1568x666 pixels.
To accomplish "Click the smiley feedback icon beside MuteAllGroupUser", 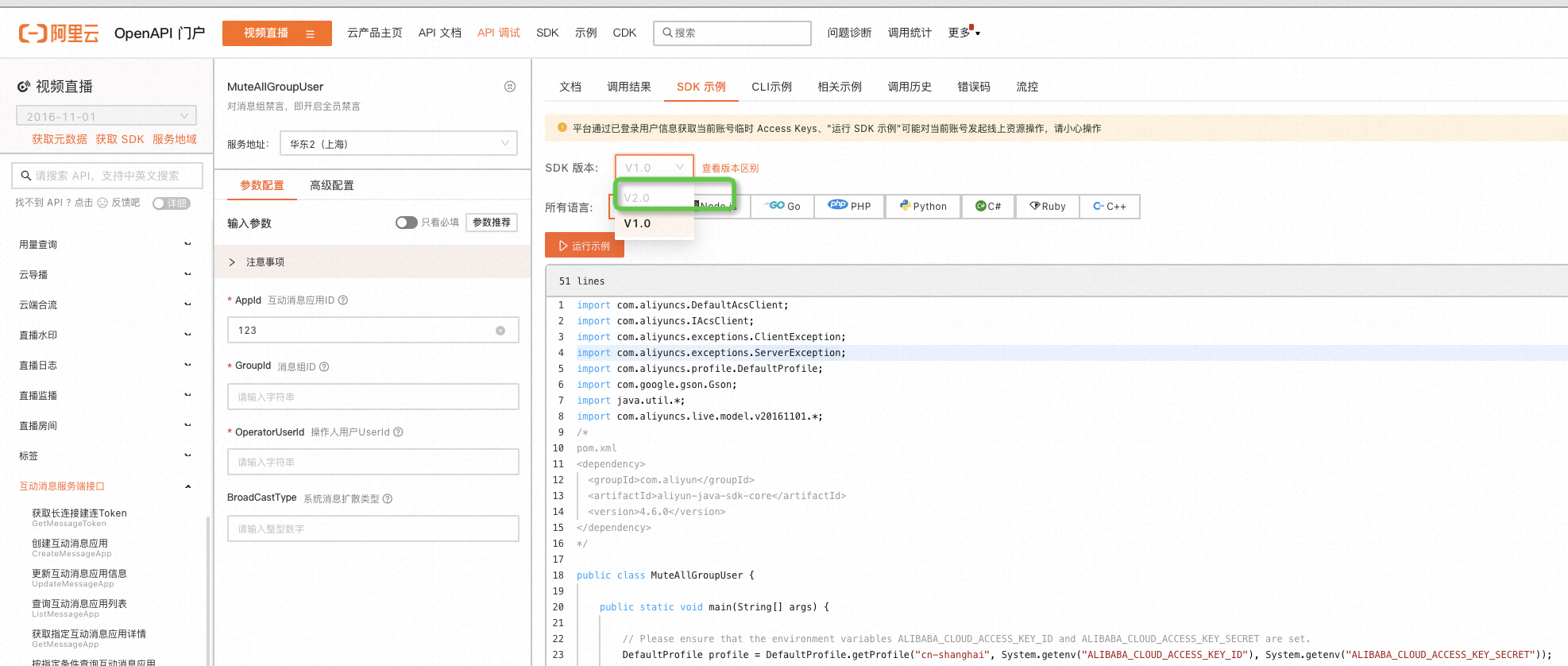I will pyautogui.click(x=510, y=87).
